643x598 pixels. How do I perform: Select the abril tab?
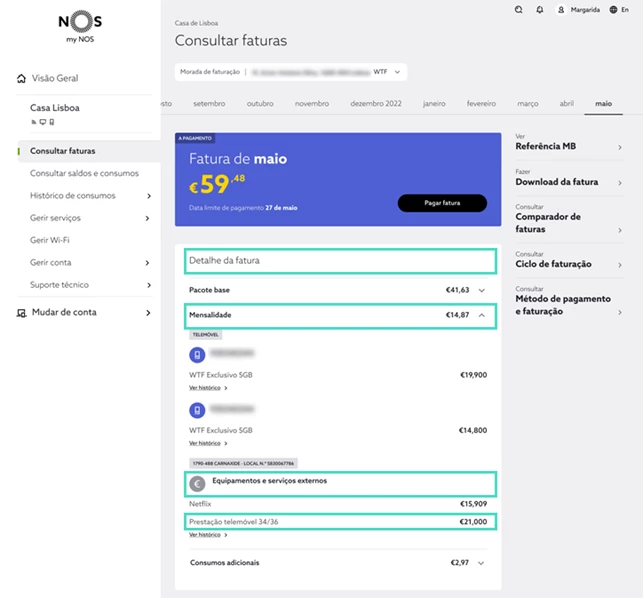click(567, 104)
